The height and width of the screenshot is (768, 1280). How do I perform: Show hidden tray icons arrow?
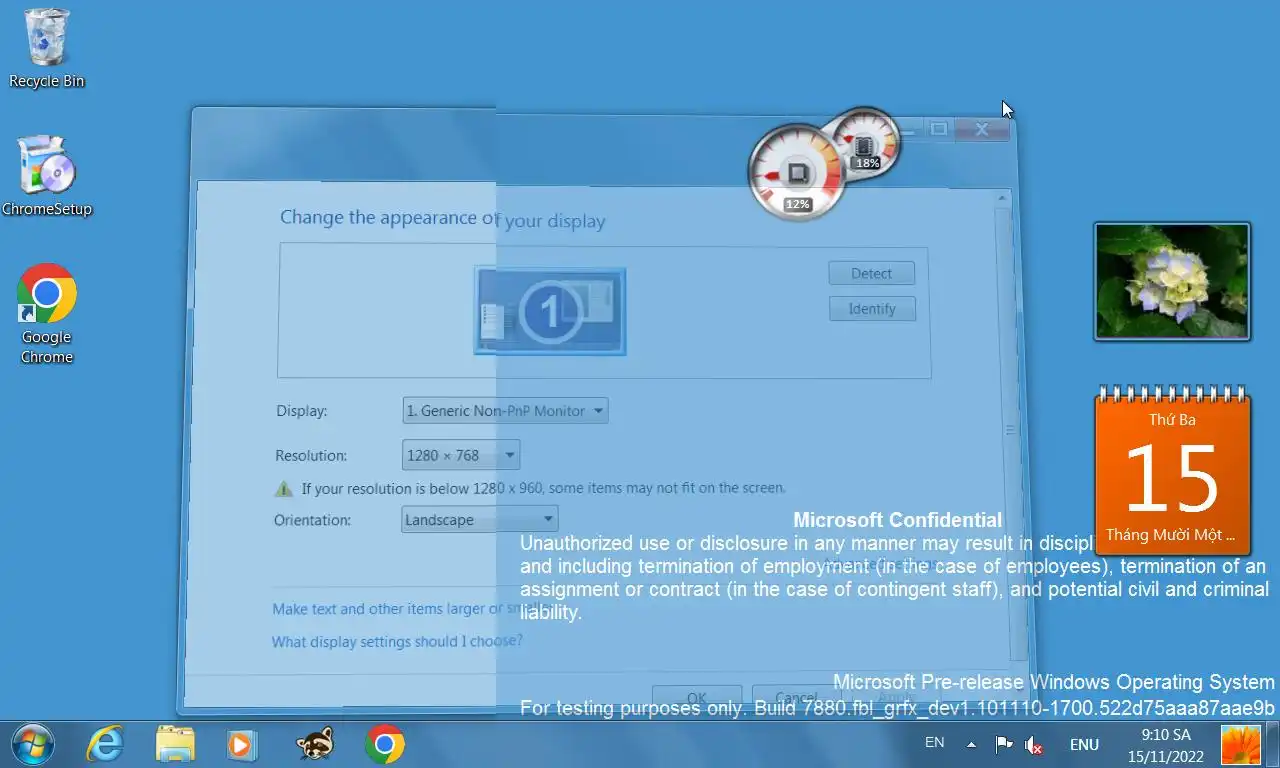click(971, 745)
